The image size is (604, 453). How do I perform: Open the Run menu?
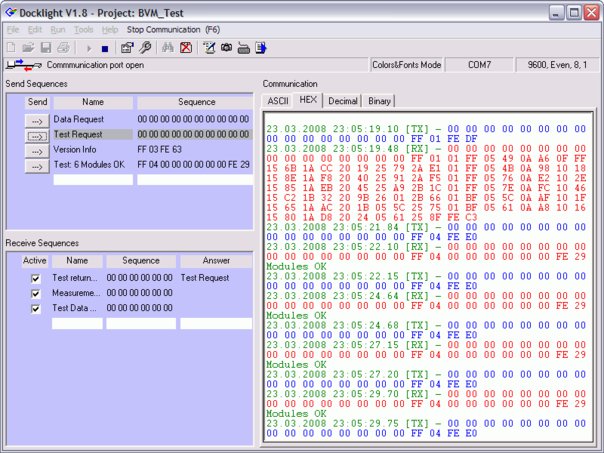click(x=58, y=30)
